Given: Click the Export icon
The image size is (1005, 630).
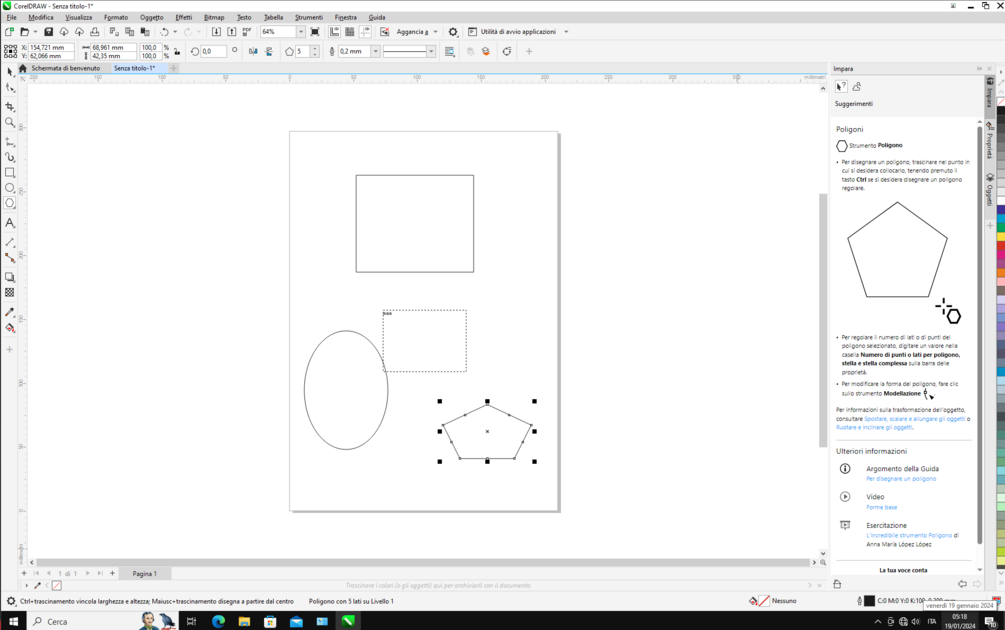Looking at the screenshot, I should 231,31.
